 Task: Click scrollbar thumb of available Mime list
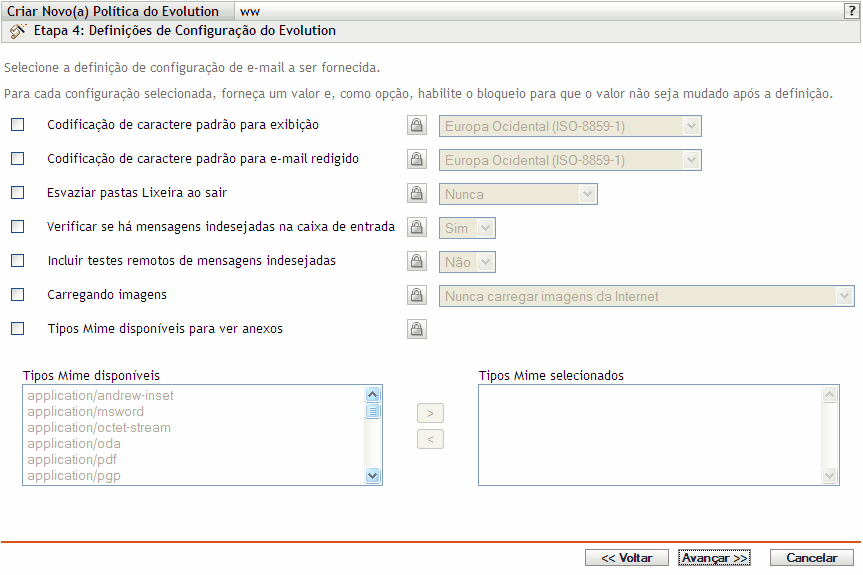[x=373, y=411]
